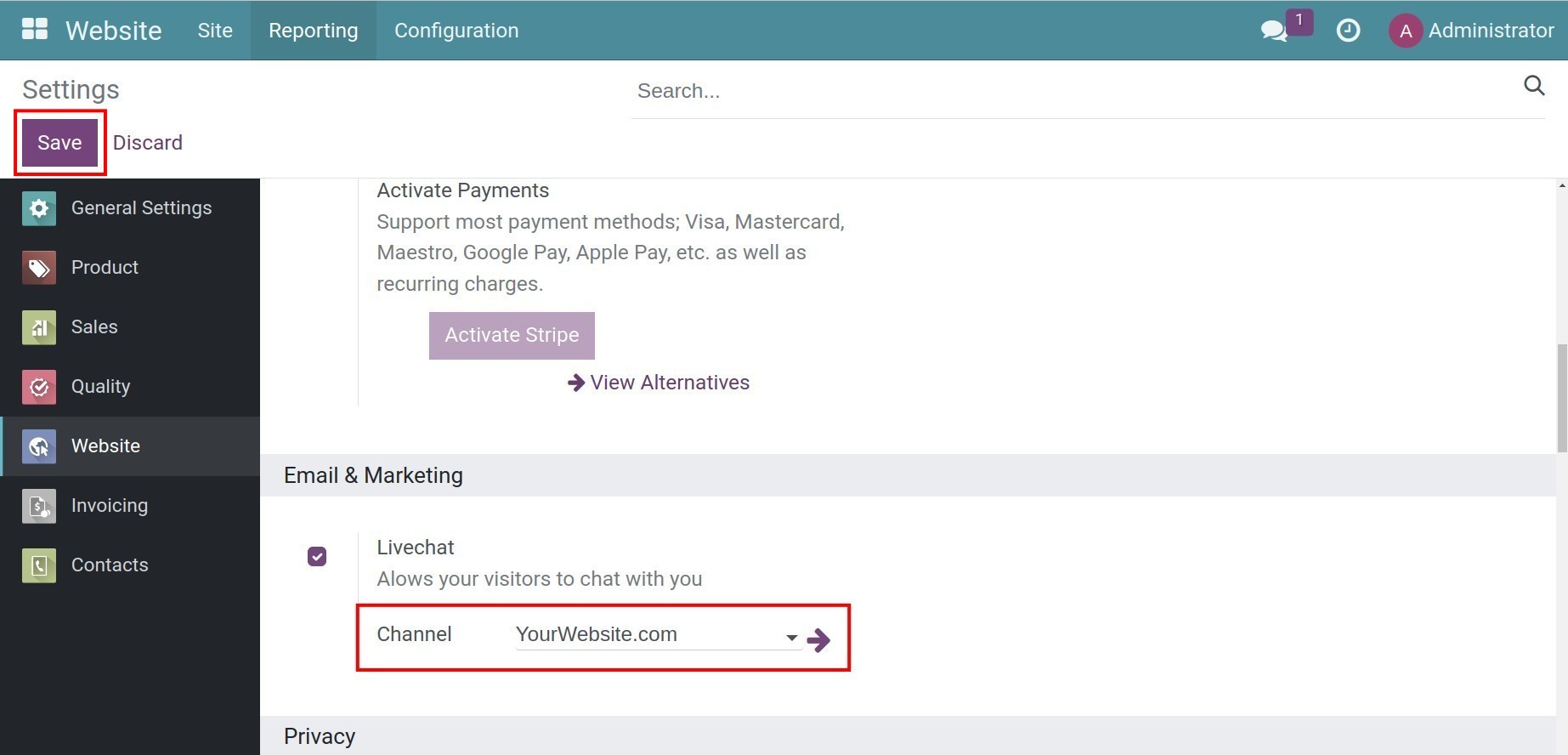Click the View Alternatives link
The height and width of the screenshot is (755, 1568).
(659, 383)
